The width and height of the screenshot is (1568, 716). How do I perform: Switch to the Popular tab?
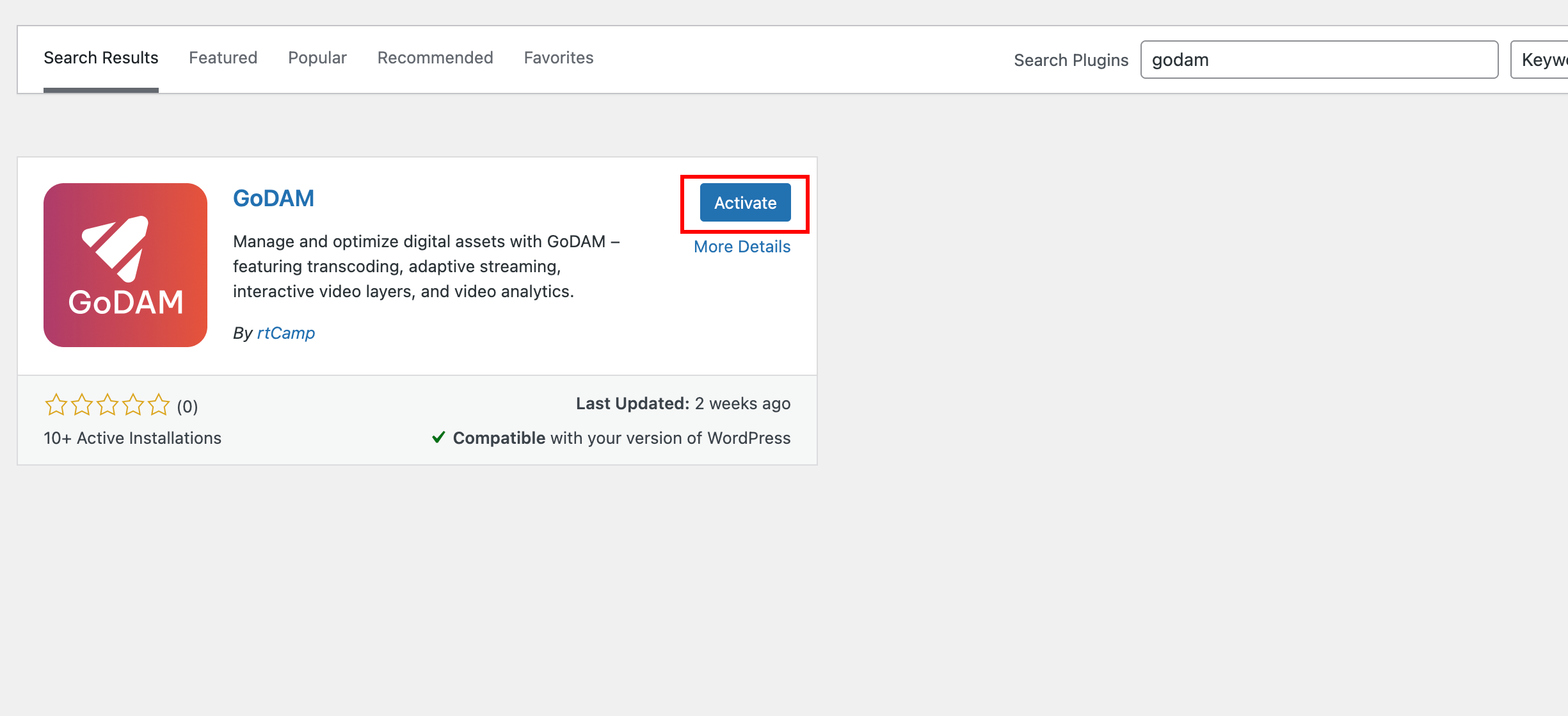click(x=317, y=58)
